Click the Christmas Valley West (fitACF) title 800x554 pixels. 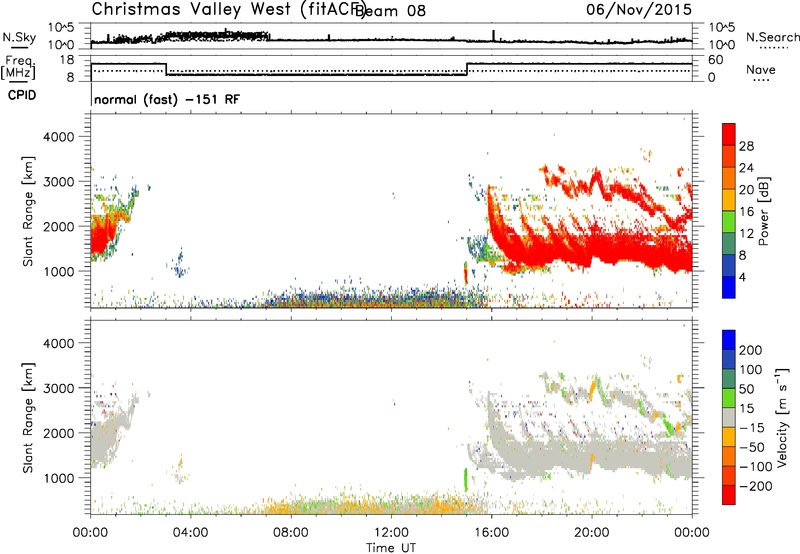228,10
